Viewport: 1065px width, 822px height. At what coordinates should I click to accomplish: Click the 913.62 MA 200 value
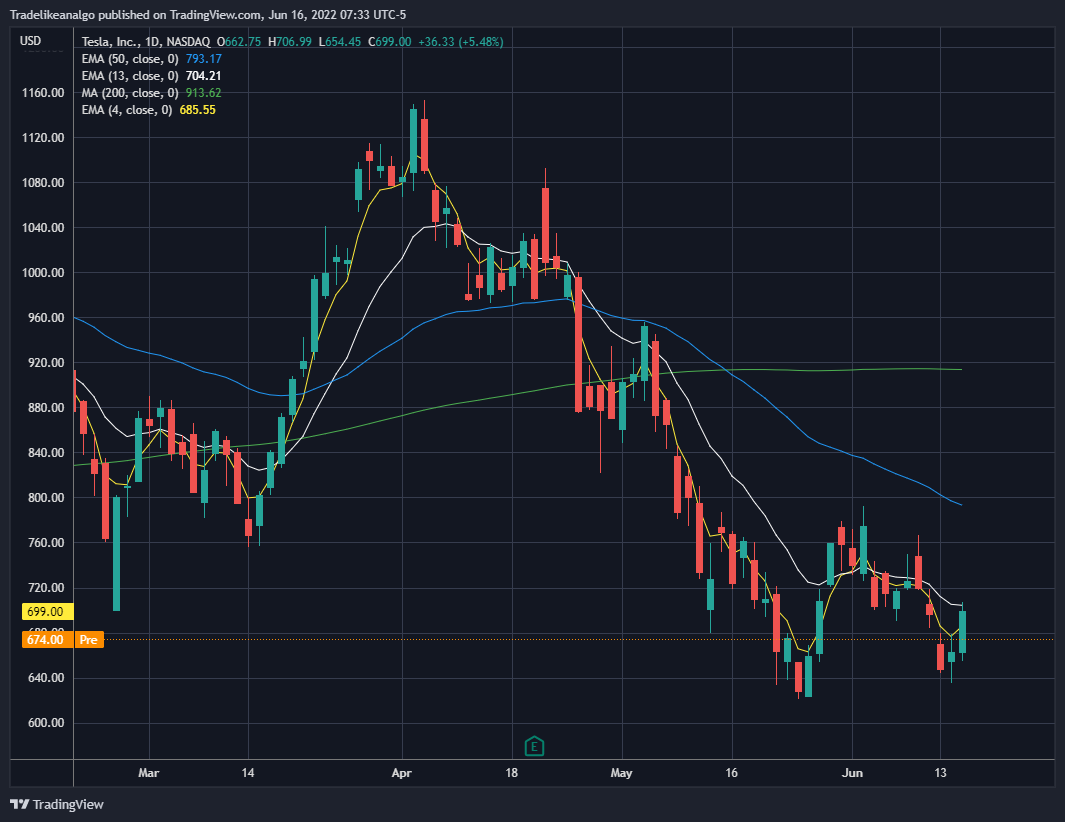[204, 93]
